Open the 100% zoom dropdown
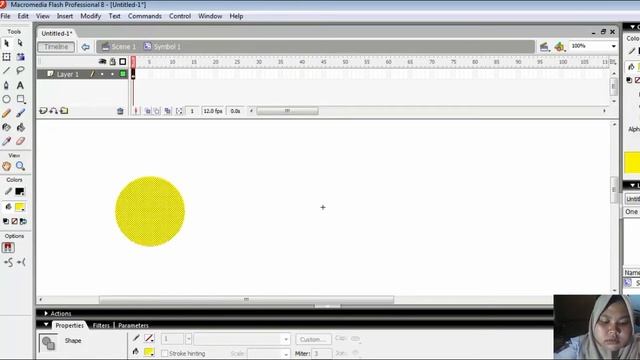Viewport: 640px width, 360px height. tap(613, 47)
